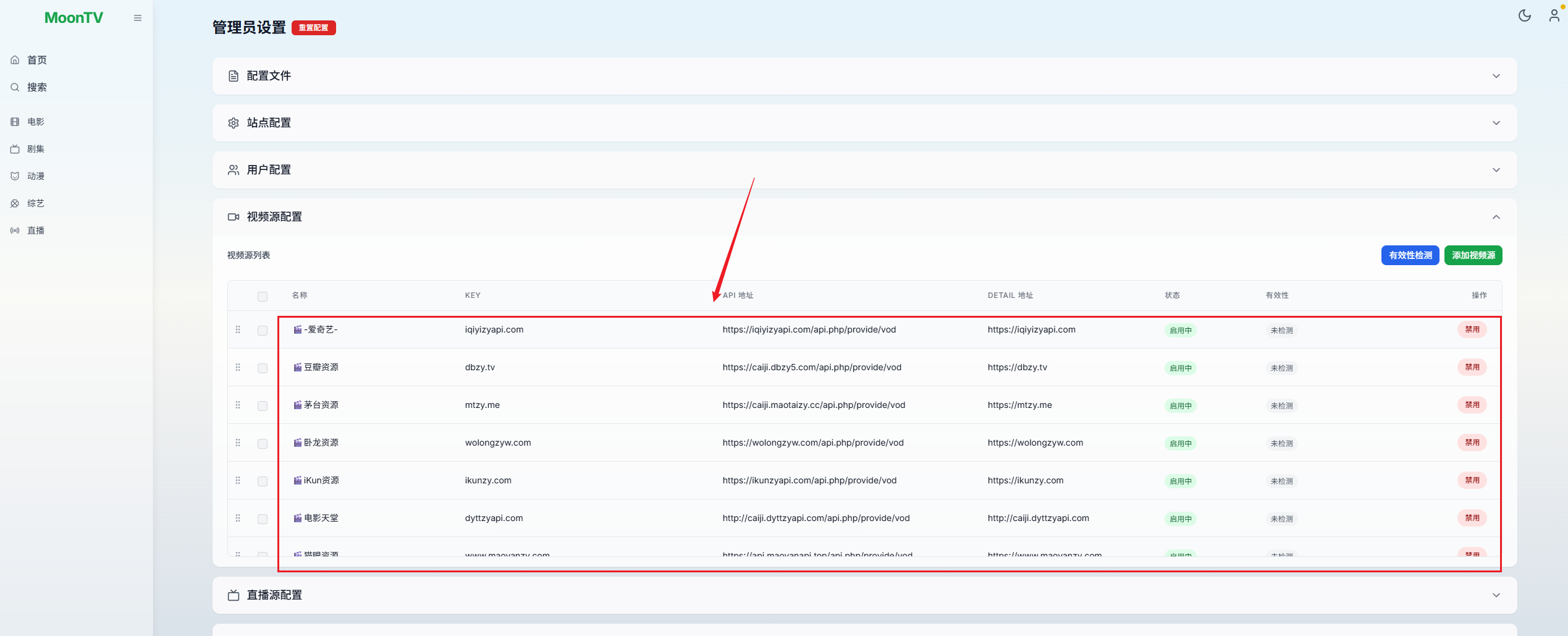The height and width of the screenshot is (636, 1568).
Task: Click the 视频源配置 camera icon
Action: click(234, 217)
